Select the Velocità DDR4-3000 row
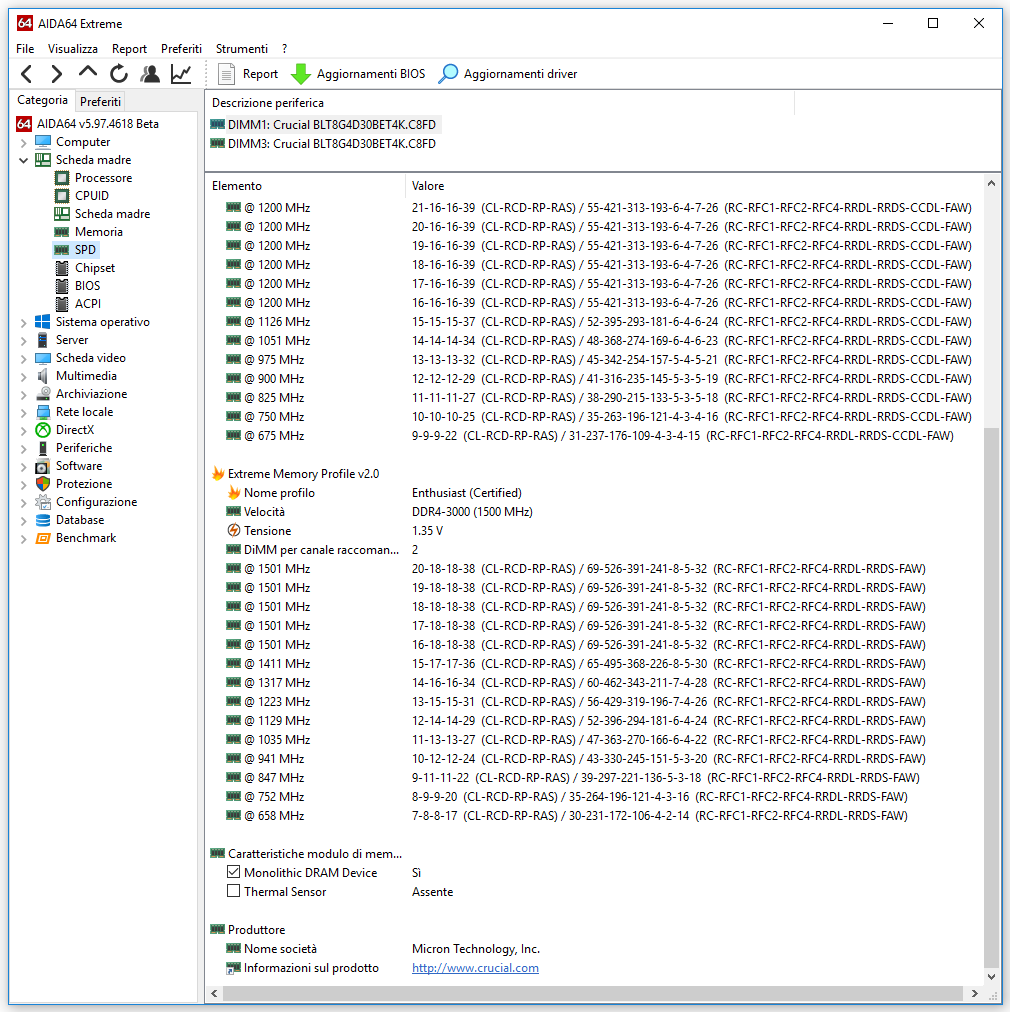This screenshot has width=1010, height=1012. coord(379,512)
